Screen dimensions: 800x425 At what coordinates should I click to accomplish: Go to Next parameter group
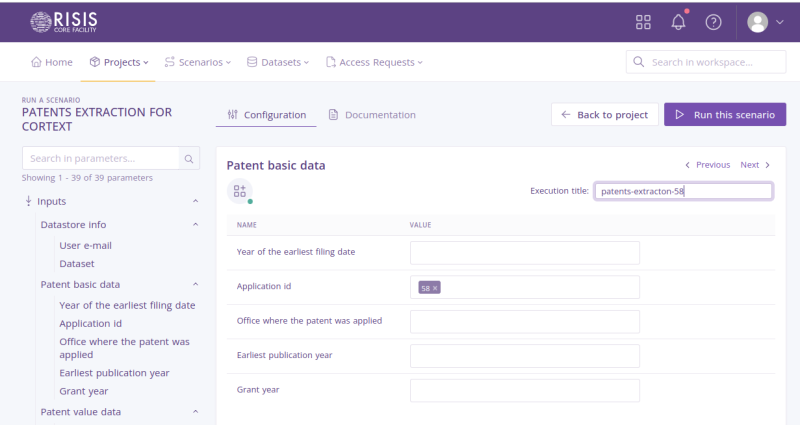coord(755,165)
